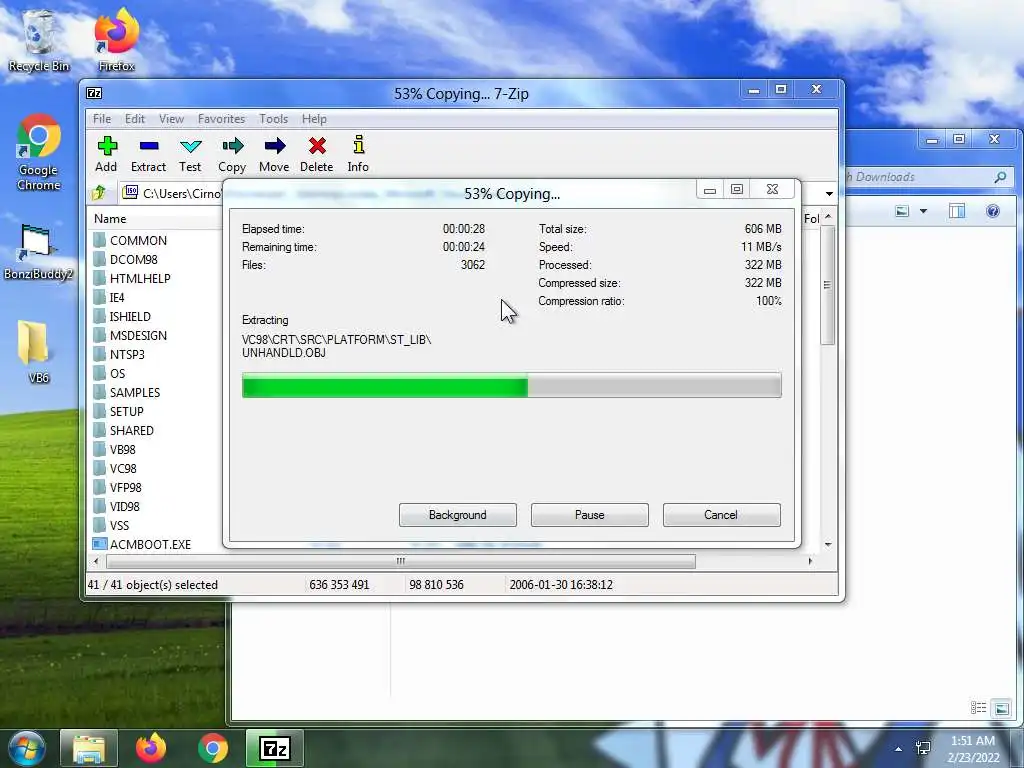Click 7-Zip window title bar icon
Image resolution: width=1024 pixels, height=768 pixels.
(94, 93)
